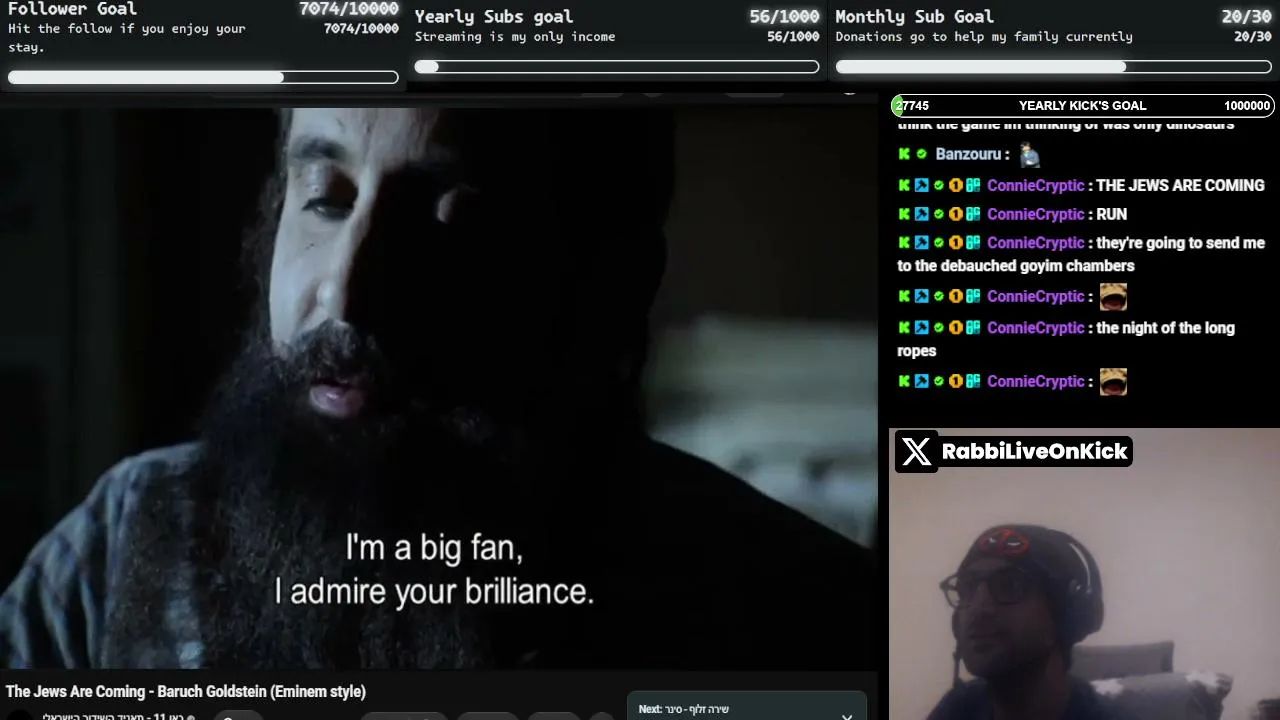Open ConnieCryptic's username on the RUN message
Viewport: 1280px width, 720px height.
[x=1035, y=214]
